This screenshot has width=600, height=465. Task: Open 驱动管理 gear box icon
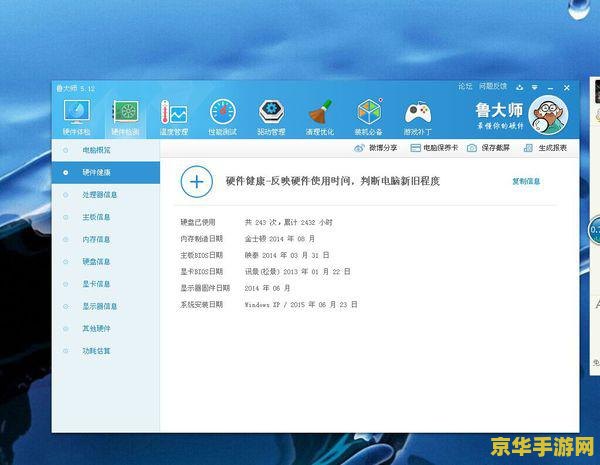pyautogui.click(x=271, y=111)
